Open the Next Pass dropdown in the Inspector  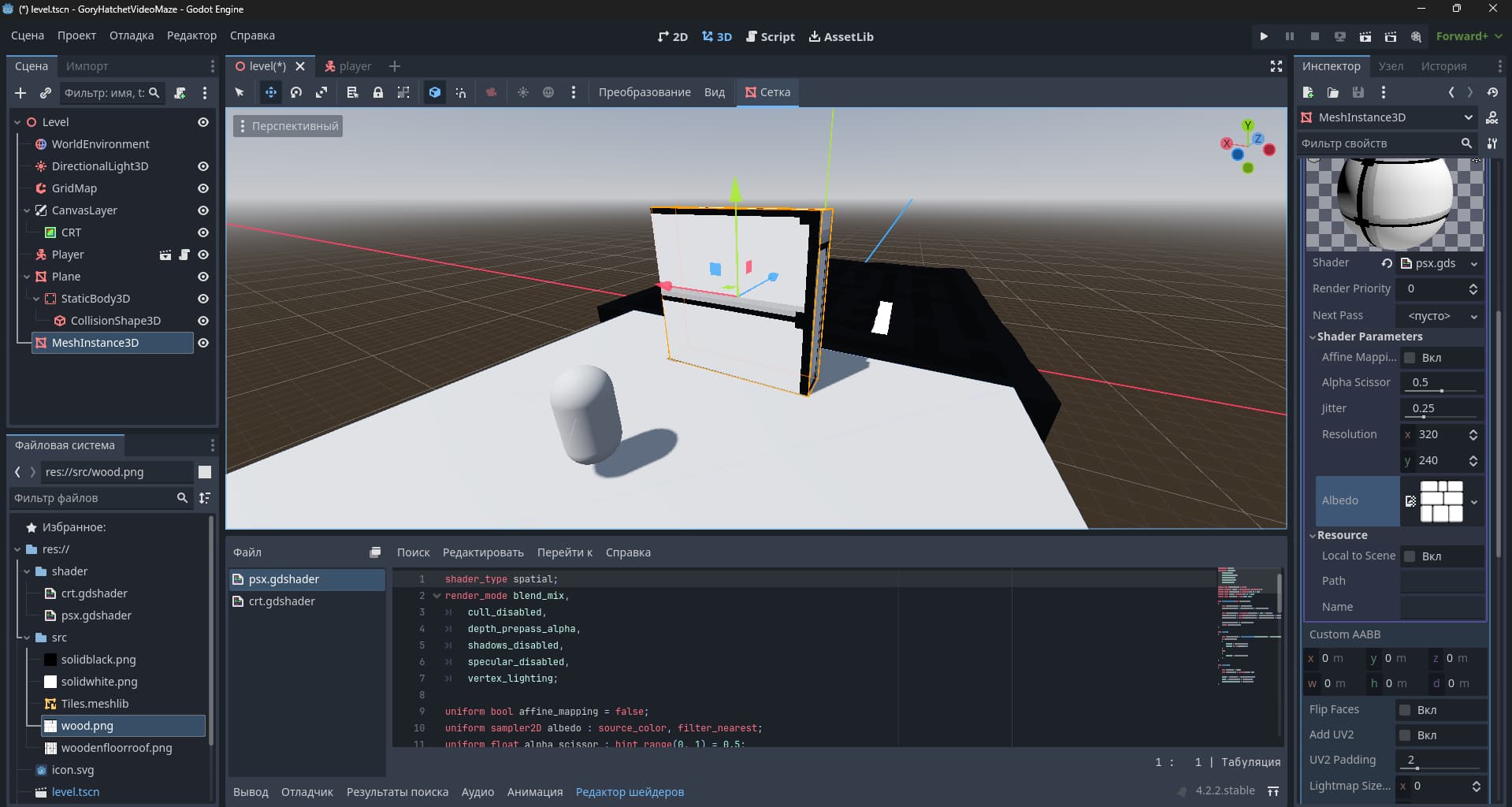1439,315
